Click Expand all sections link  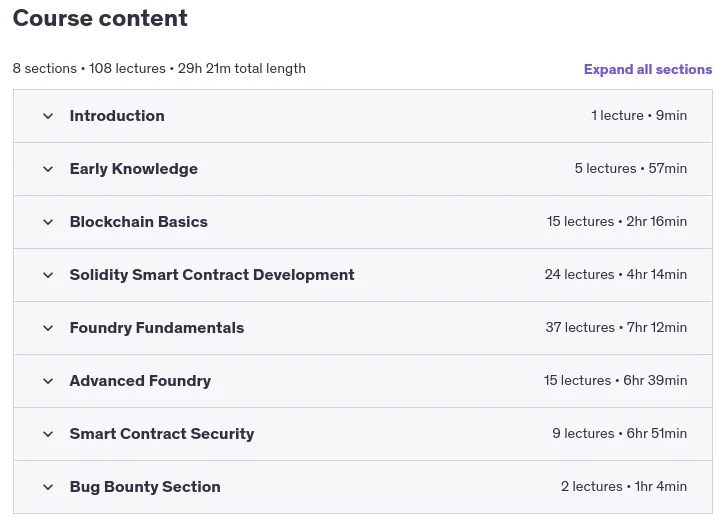[647, 69]
